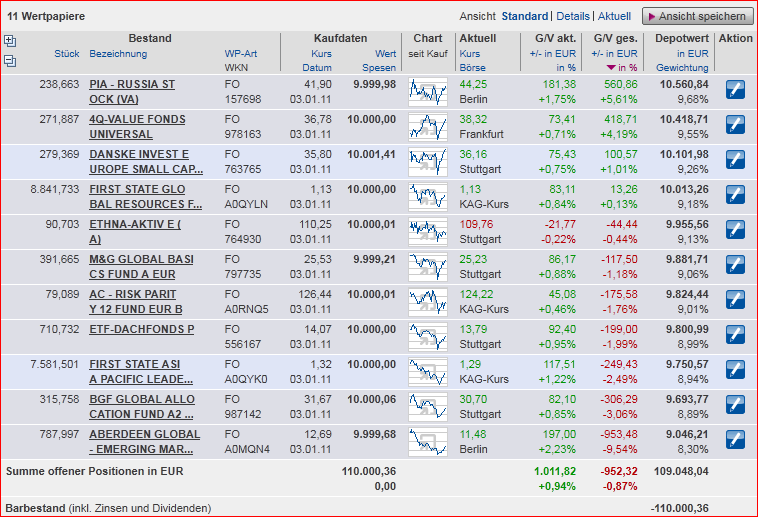Open action icon for BGF Global Allocation
Screen dimensions: 758x517
pos(735,405)
